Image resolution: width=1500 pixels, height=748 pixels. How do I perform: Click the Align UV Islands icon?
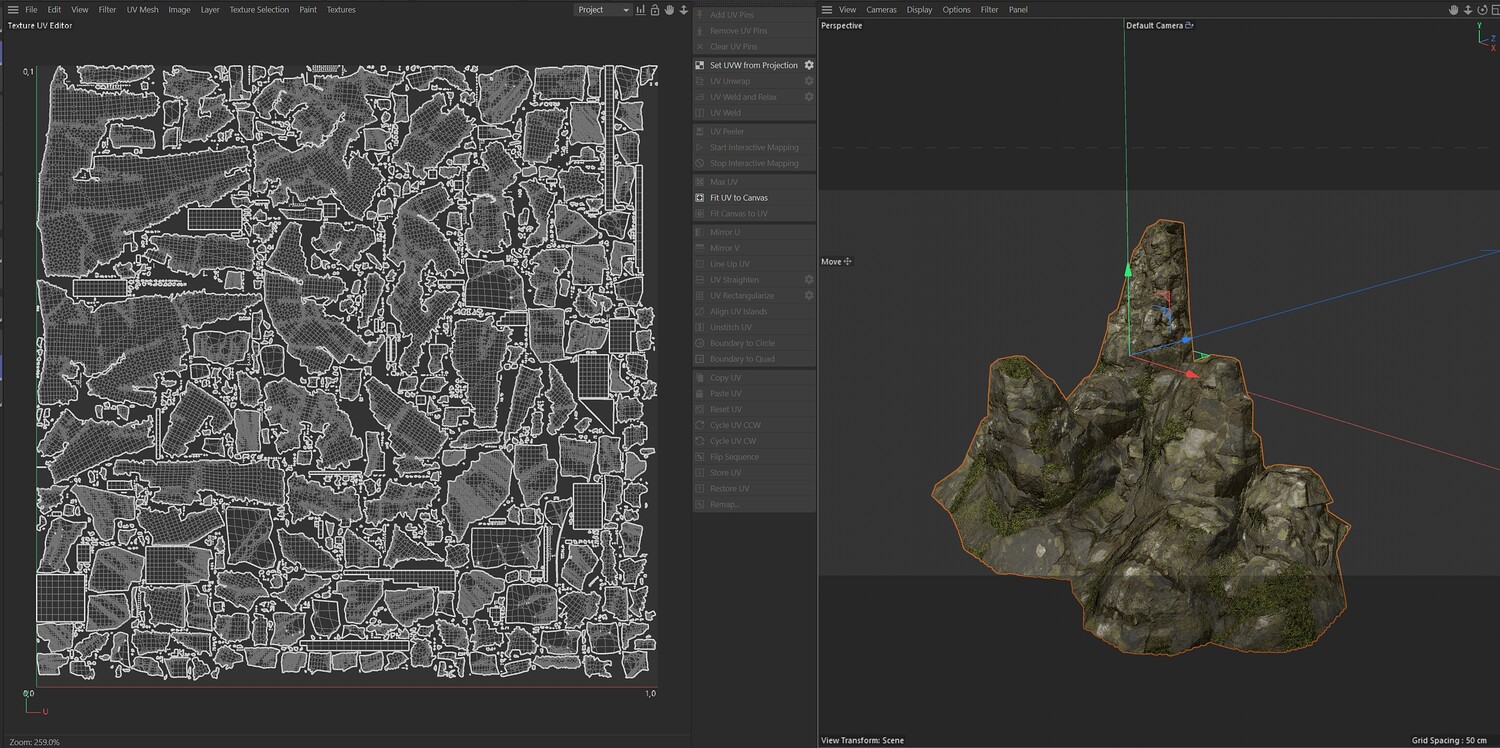700,312
